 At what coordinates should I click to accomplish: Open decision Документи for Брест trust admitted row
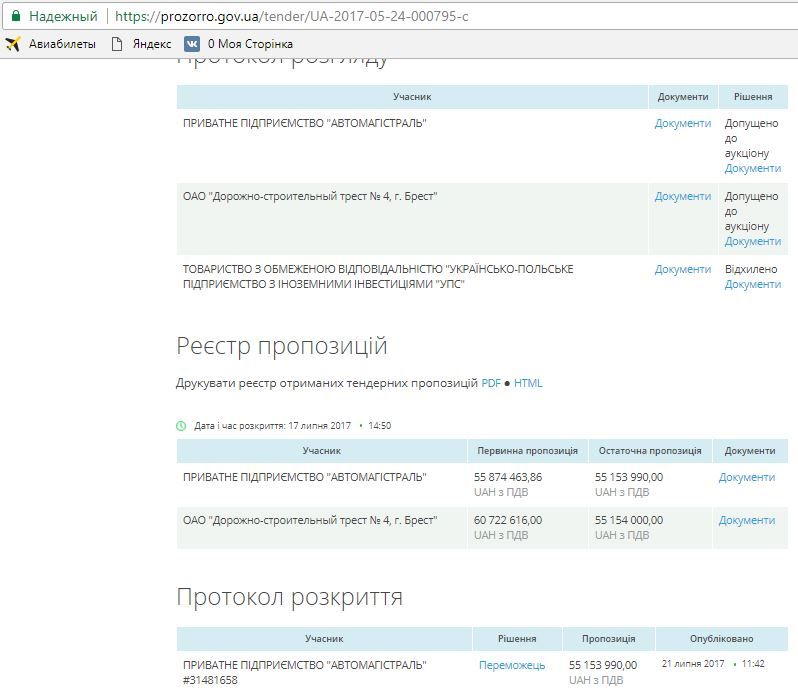(753, 241)
